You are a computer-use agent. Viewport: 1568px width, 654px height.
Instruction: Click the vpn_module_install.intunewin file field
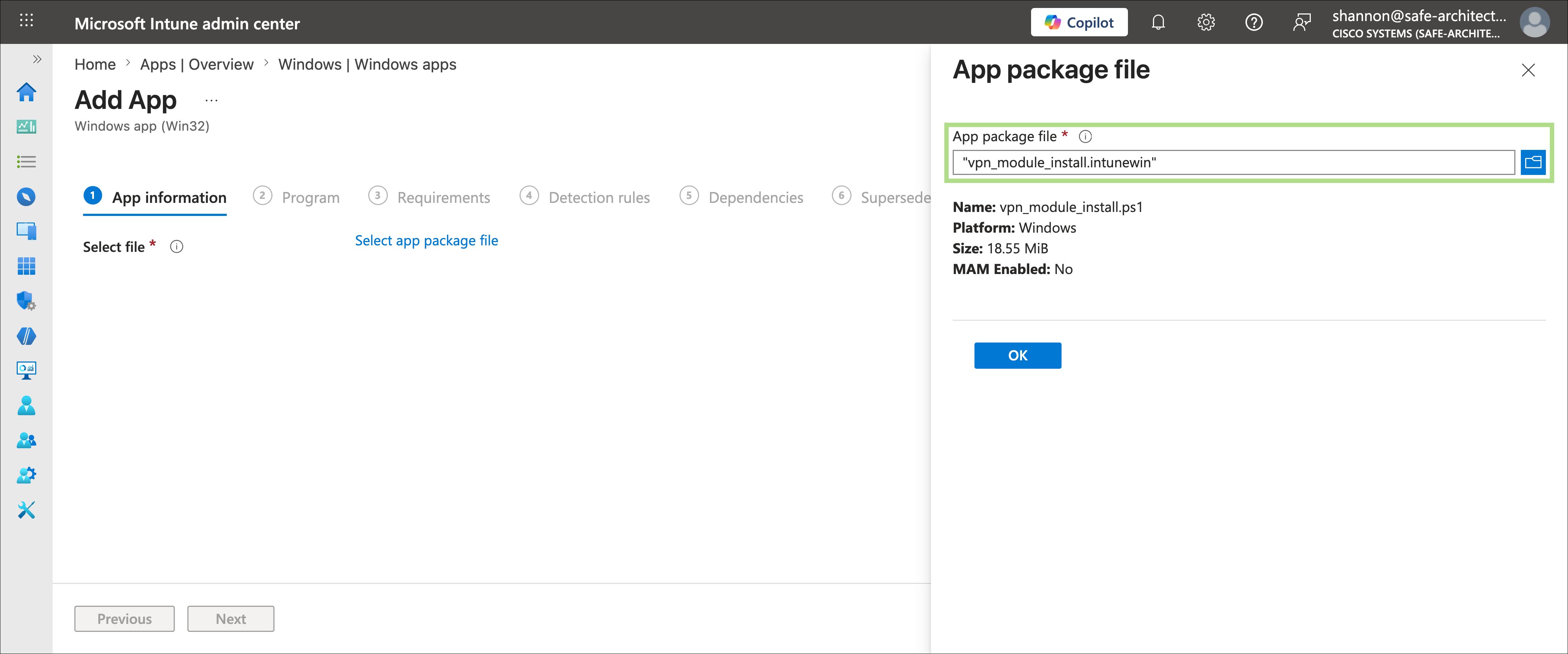[1233, 163]
